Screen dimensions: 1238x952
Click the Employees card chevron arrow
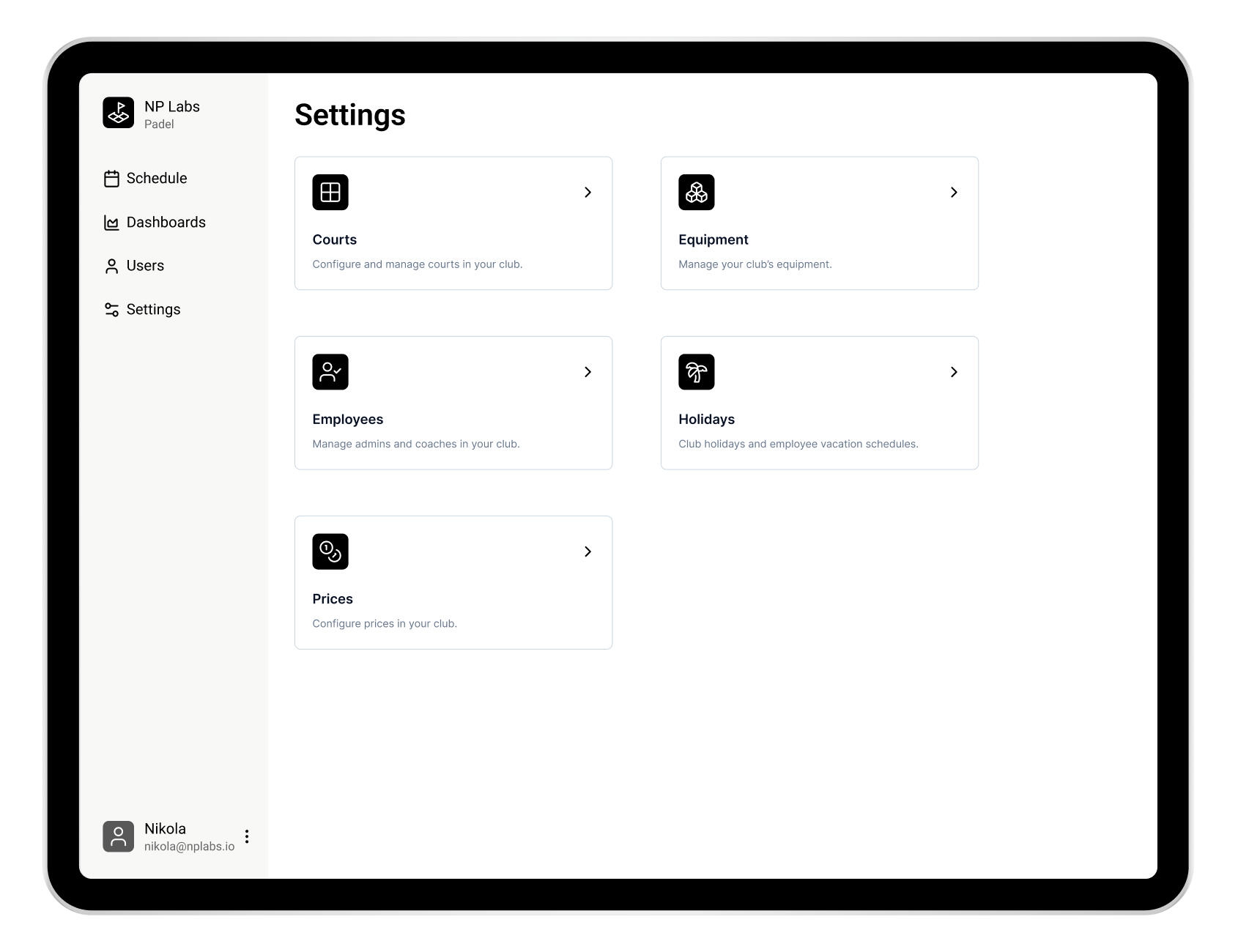(x=588, y=372)
